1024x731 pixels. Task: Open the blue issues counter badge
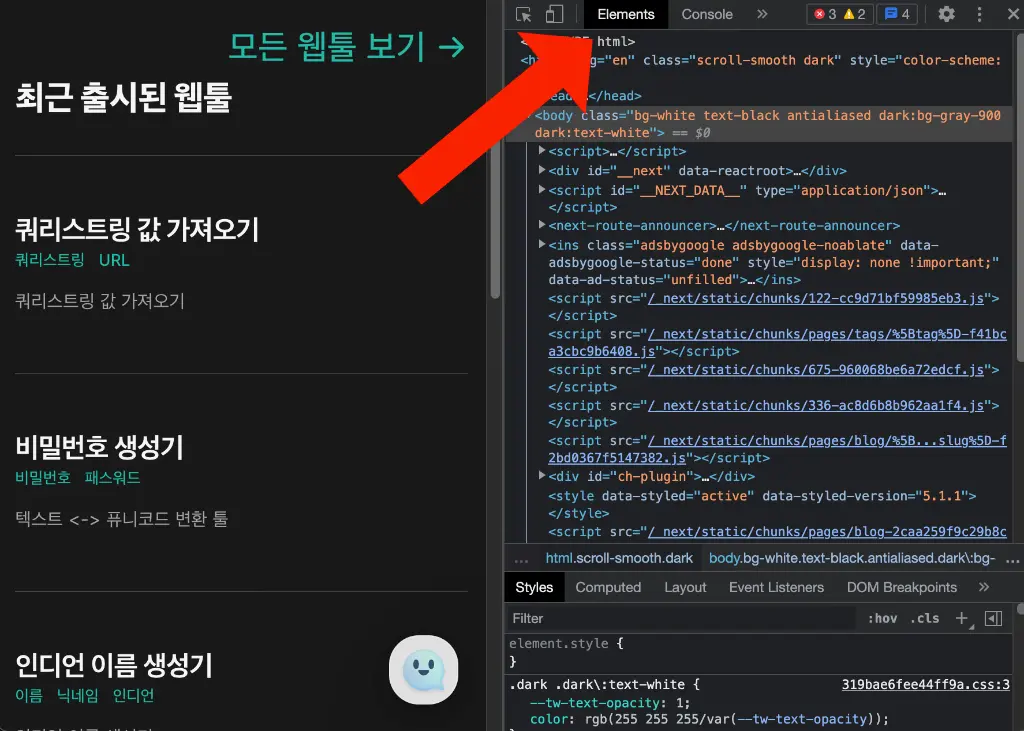(x=897, y=14)
